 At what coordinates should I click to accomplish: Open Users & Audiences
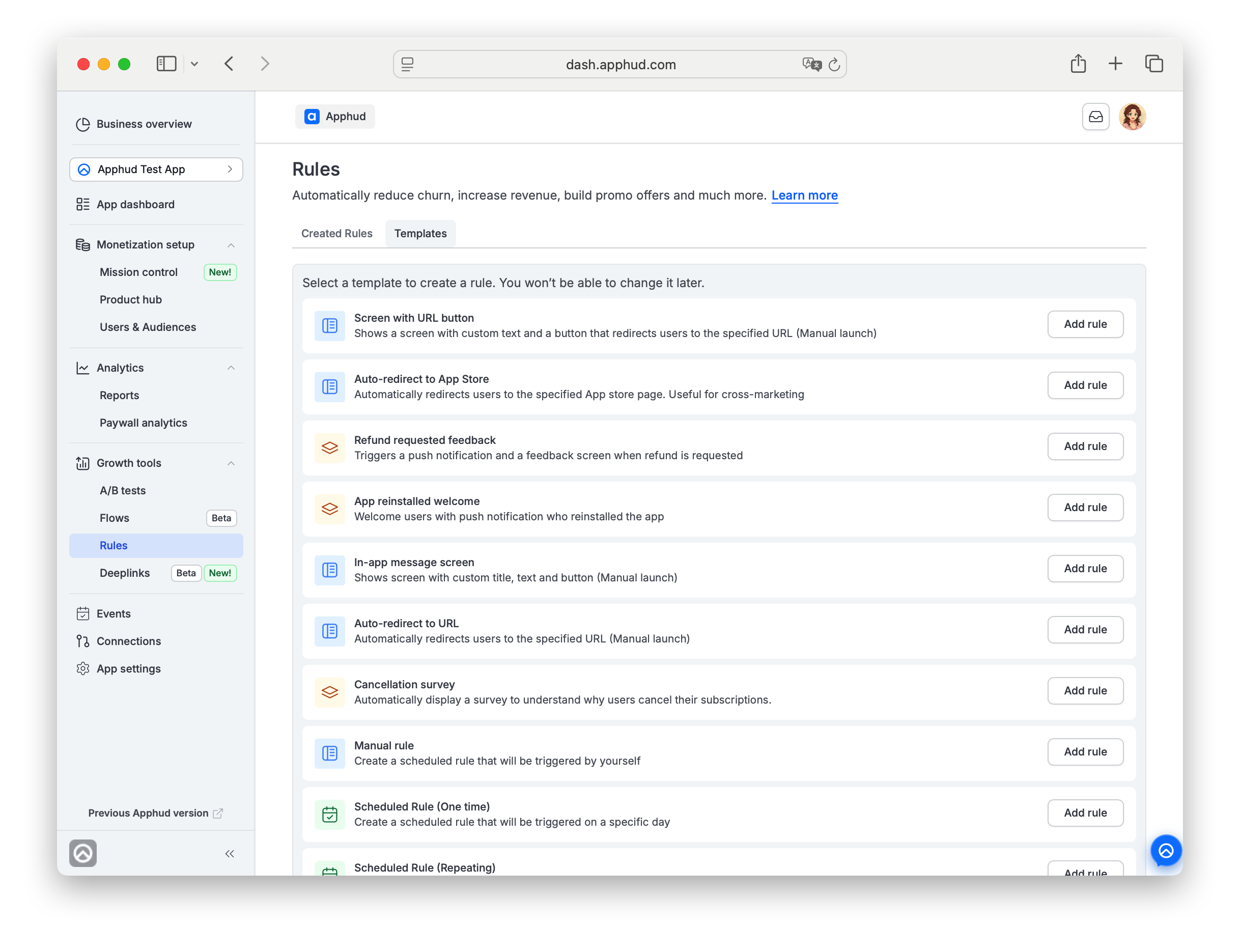(156, 327)
